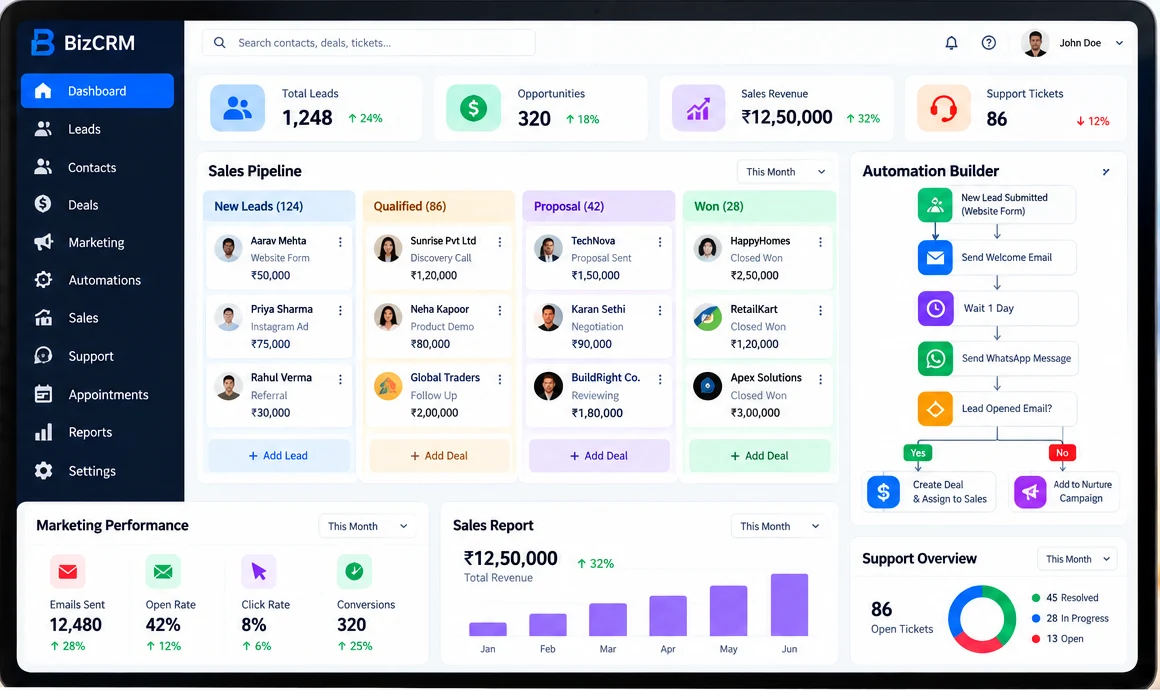
Task: Click the notification bell icon
Action: click(951, 43)
